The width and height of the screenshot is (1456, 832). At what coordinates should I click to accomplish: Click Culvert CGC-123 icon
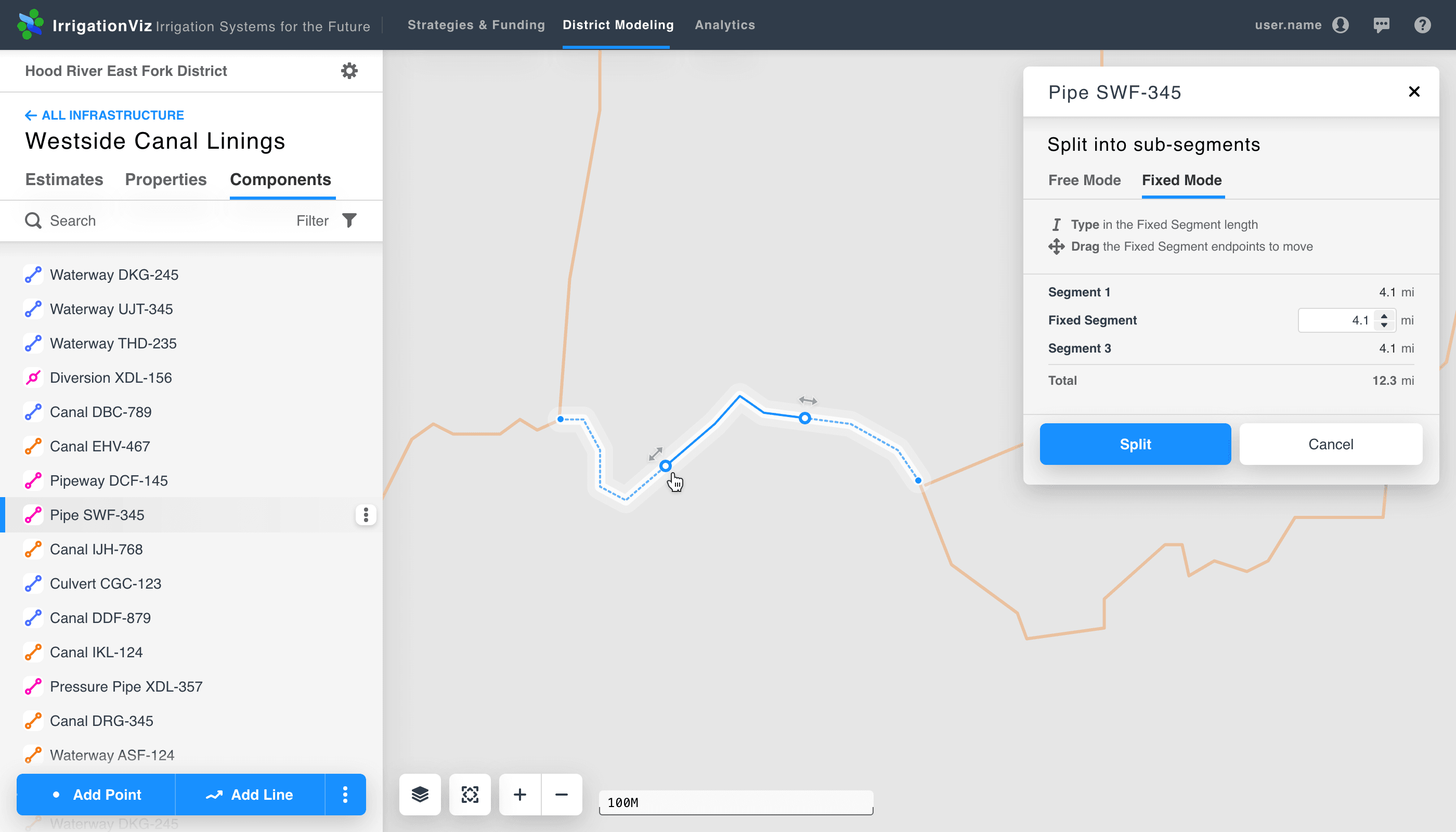click(33, 583)
